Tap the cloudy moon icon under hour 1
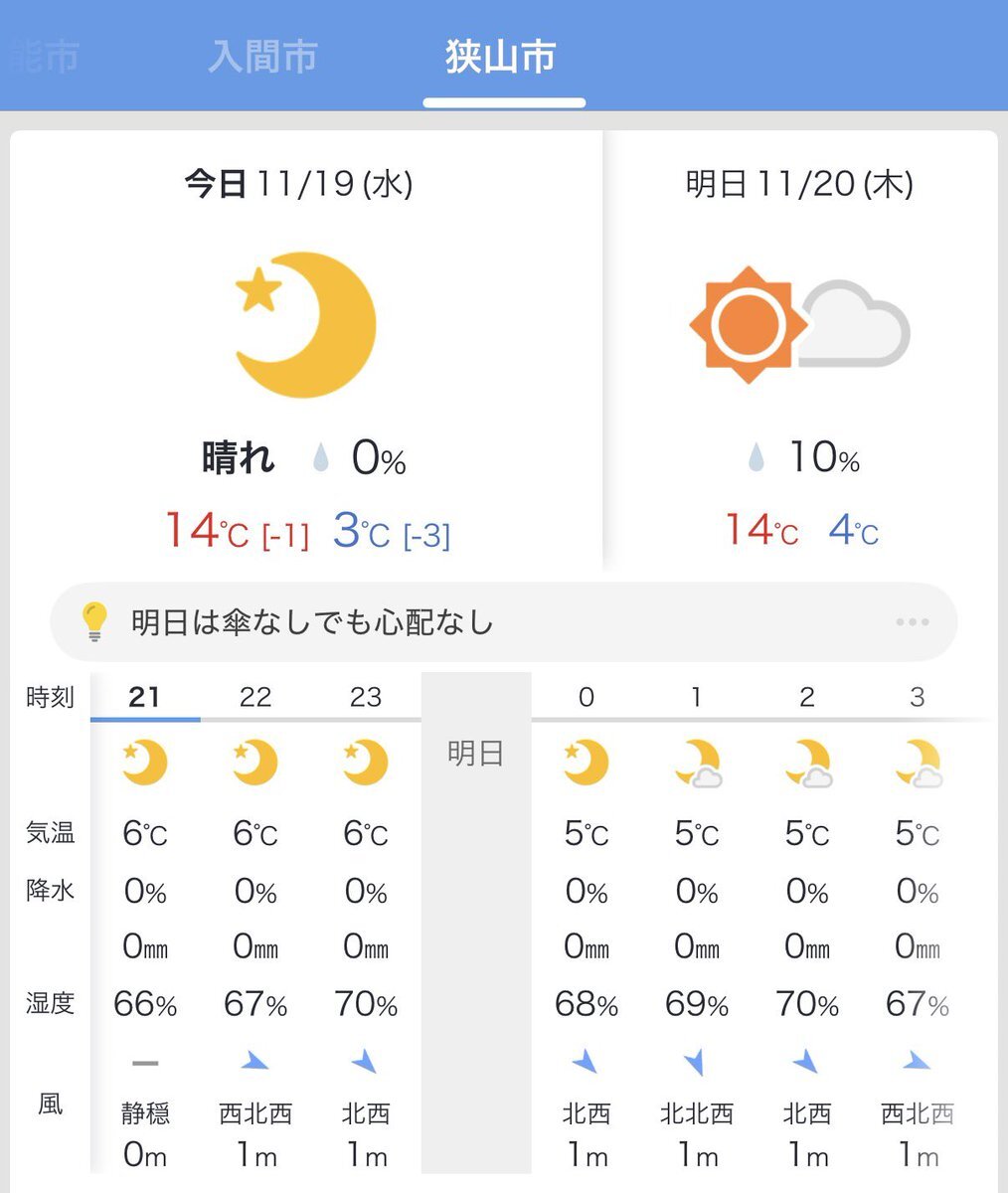Image resolution: width=1008 pixels, height=1193 pixels. click(x=697, y=764)
